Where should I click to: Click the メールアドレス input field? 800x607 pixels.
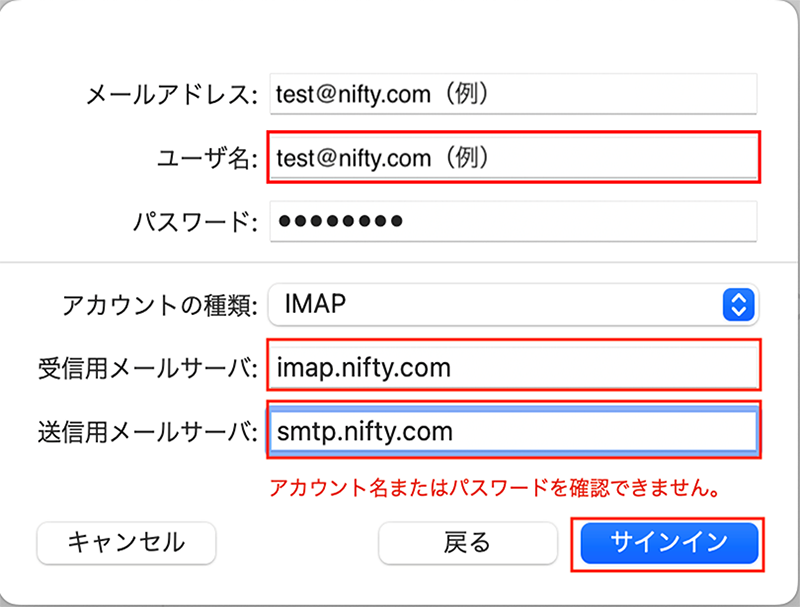[x=512, y=94]
